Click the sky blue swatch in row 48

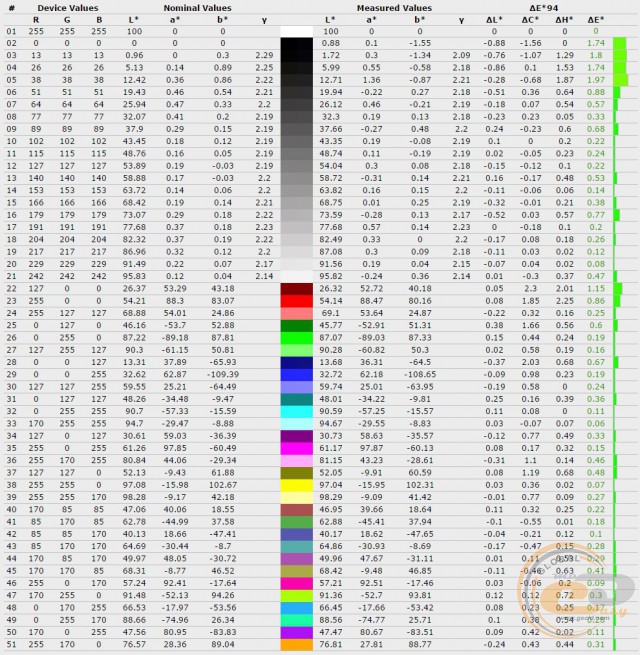(297, 608)
